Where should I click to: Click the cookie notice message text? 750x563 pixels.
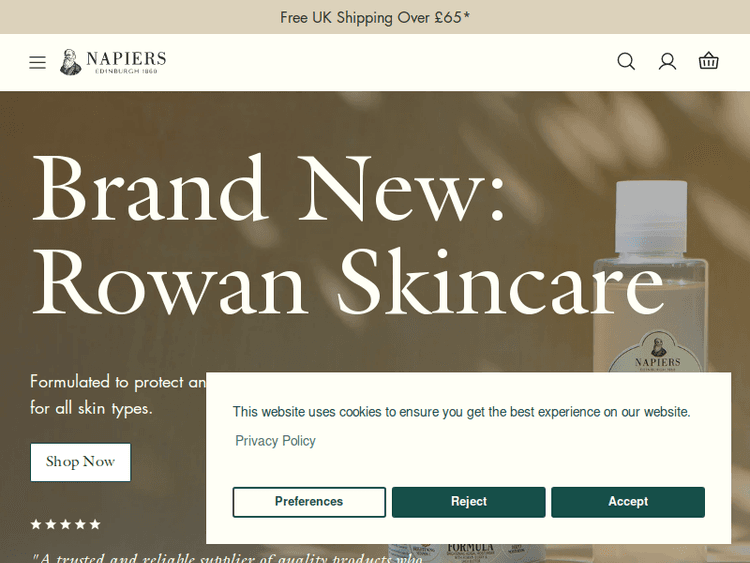point(462,412)
